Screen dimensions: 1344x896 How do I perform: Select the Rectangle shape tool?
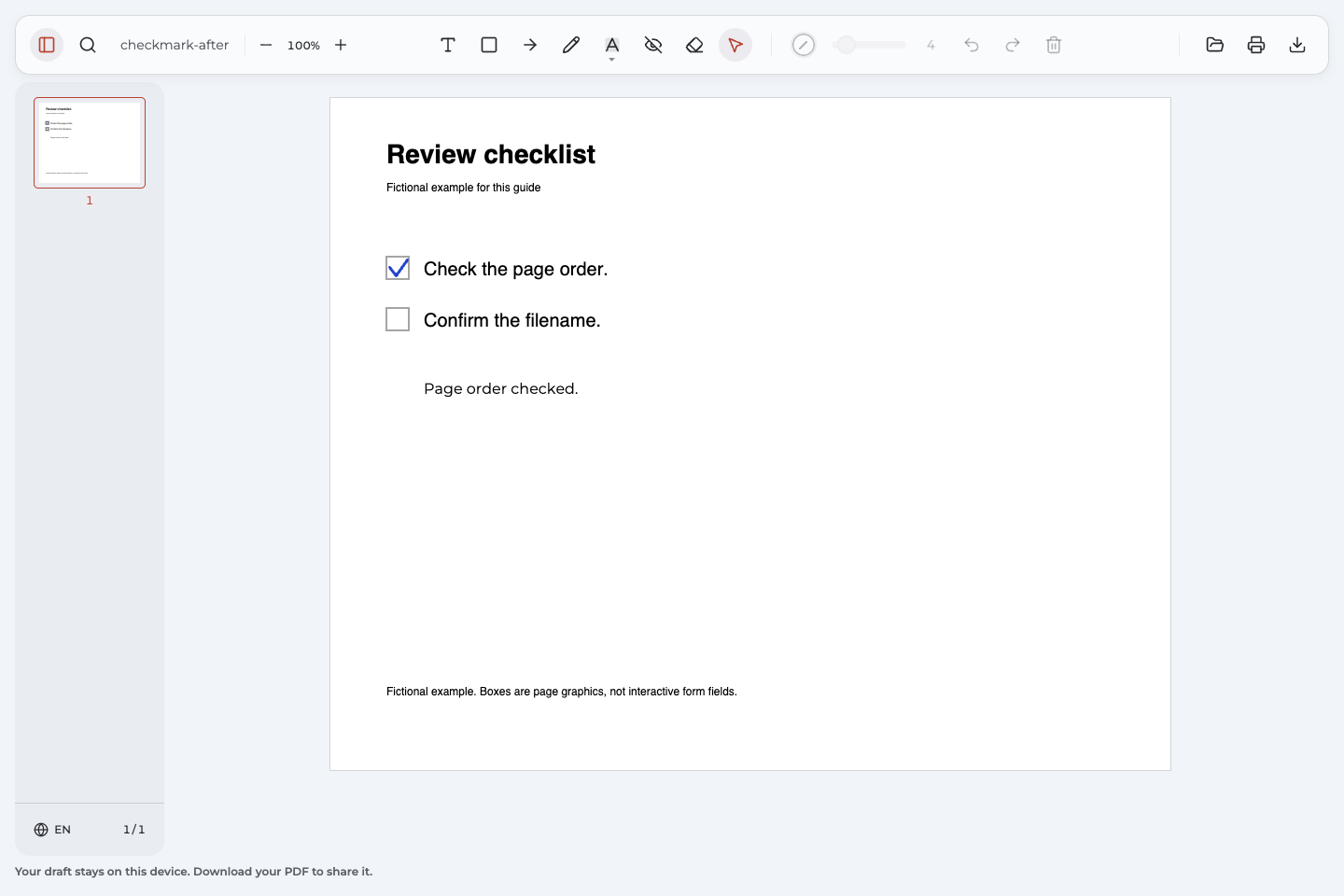(489, 45)
